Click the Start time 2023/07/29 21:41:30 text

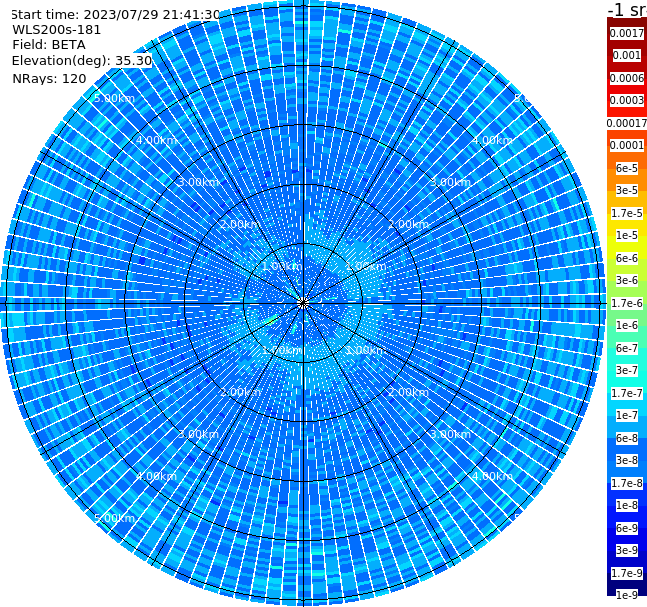115,15
